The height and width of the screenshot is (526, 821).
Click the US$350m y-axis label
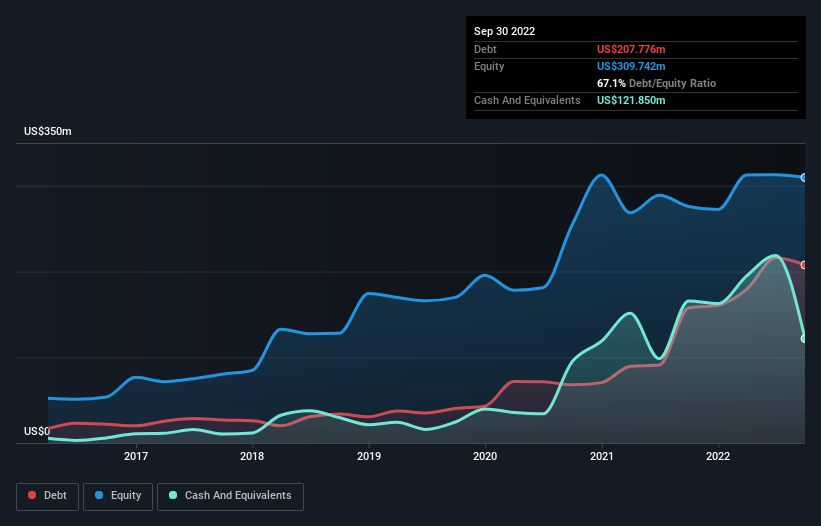click(x=48, y=131)
